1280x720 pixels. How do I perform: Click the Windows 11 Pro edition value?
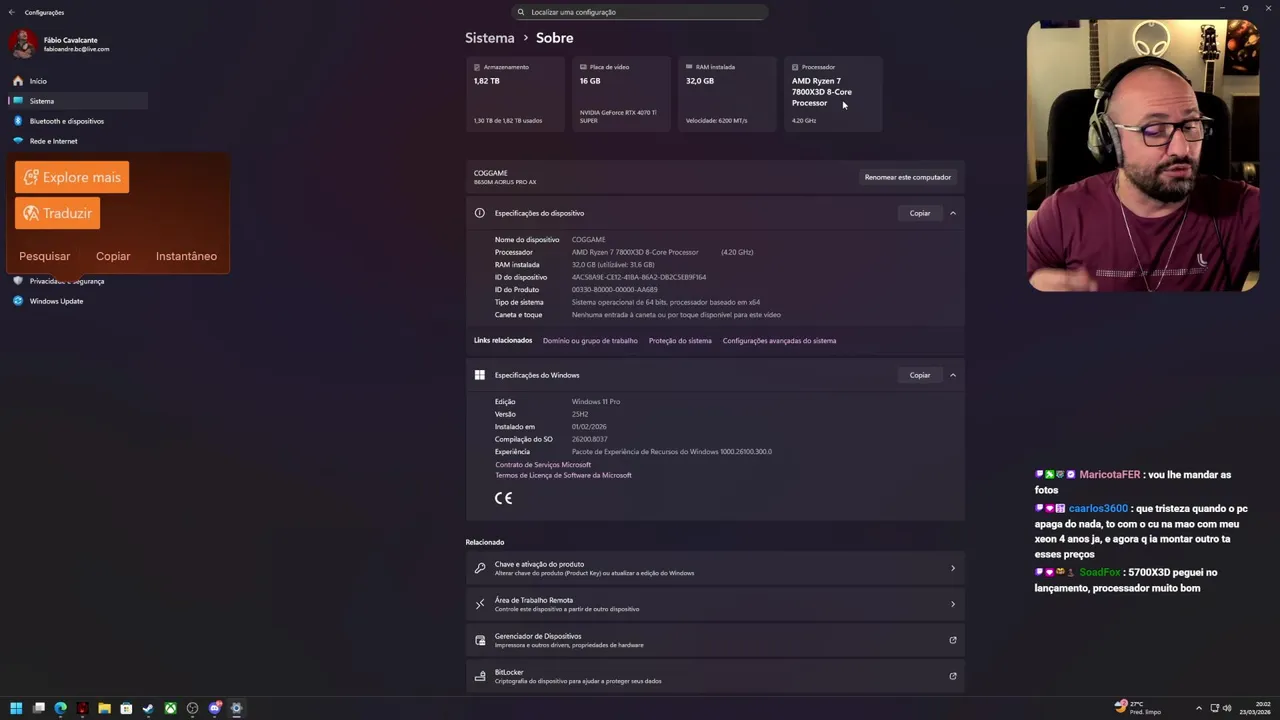click(x=596, y=402)
